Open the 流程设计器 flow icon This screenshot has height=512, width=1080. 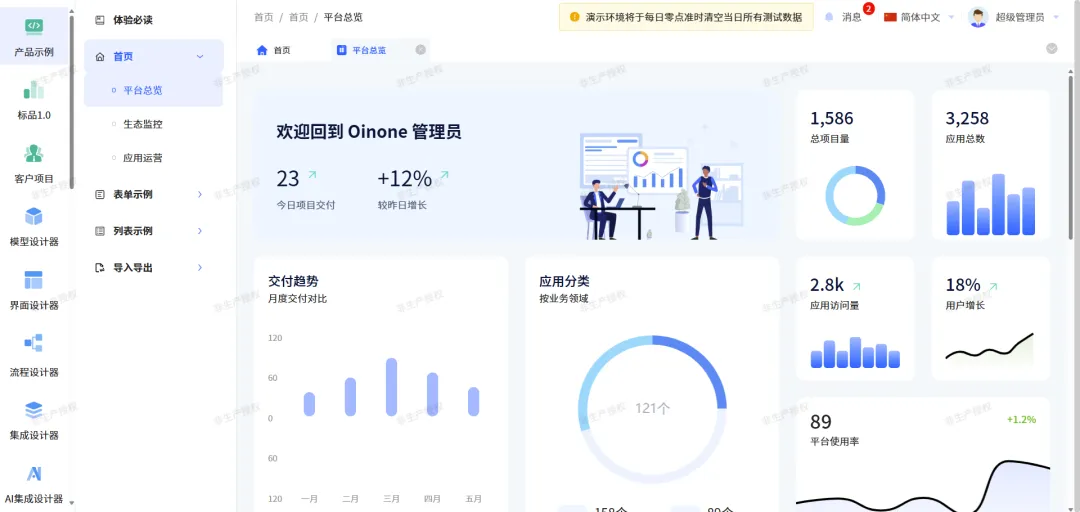point(34,342)
